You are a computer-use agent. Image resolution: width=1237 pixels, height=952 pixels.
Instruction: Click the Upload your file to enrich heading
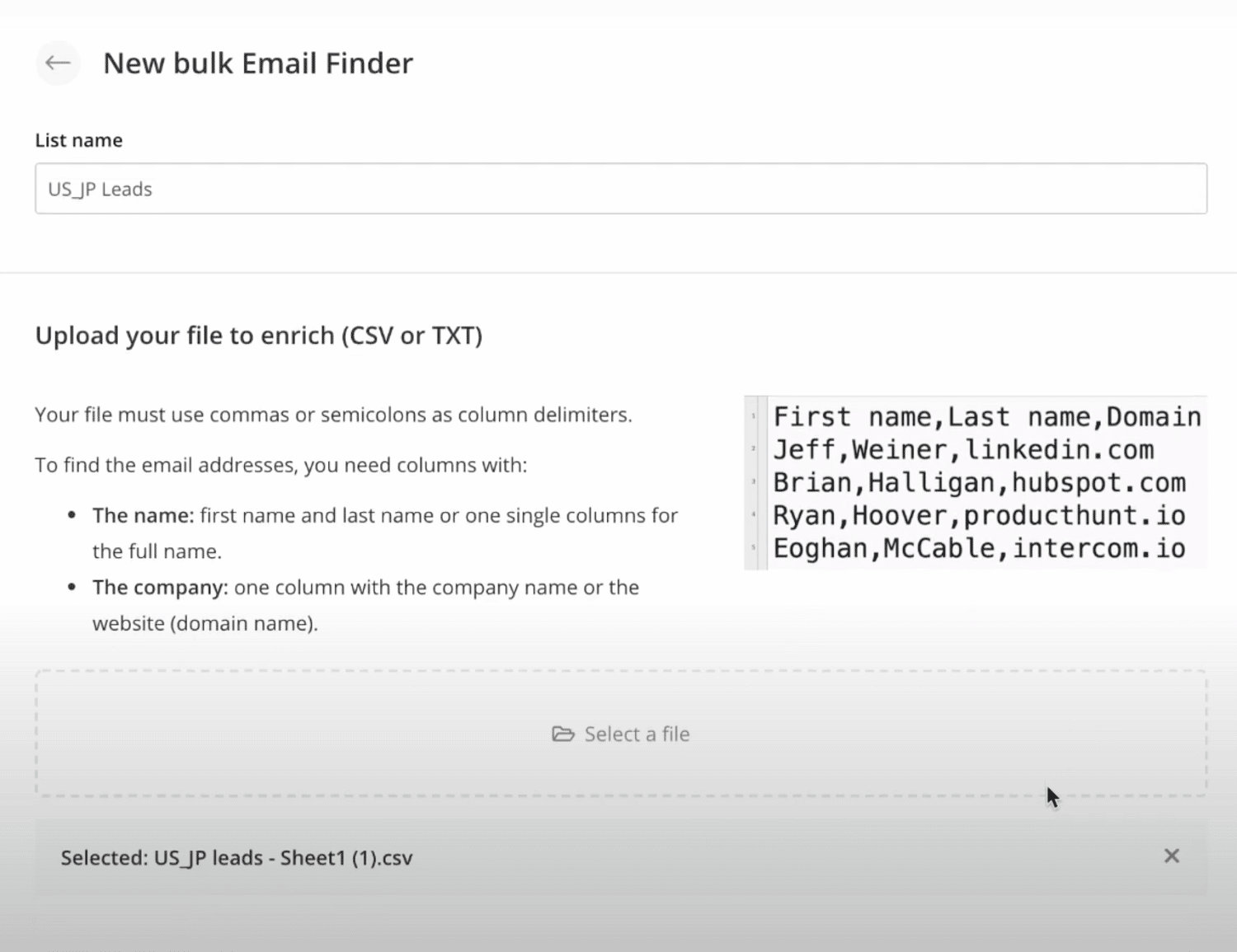(x=259, y=335)
